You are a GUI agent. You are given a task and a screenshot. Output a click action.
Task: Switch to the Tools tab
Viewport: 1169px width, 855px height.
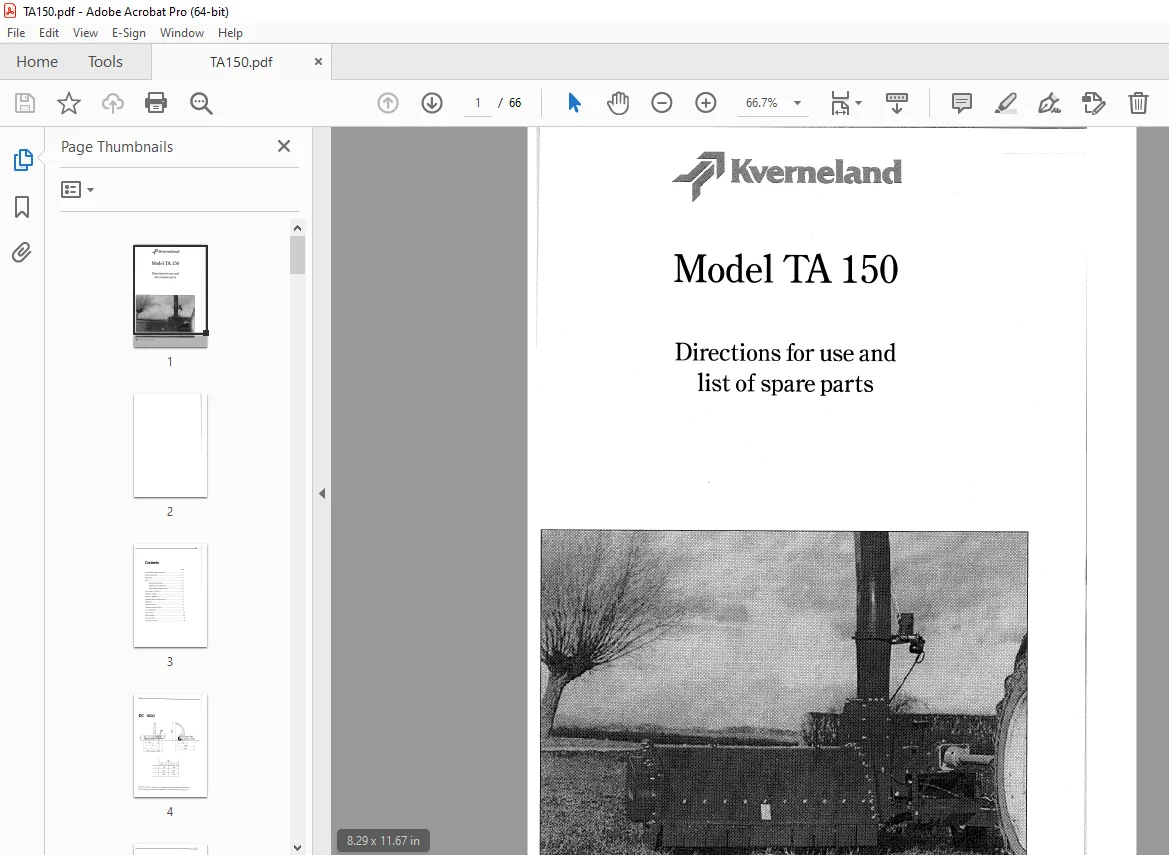tap(105, 62)
